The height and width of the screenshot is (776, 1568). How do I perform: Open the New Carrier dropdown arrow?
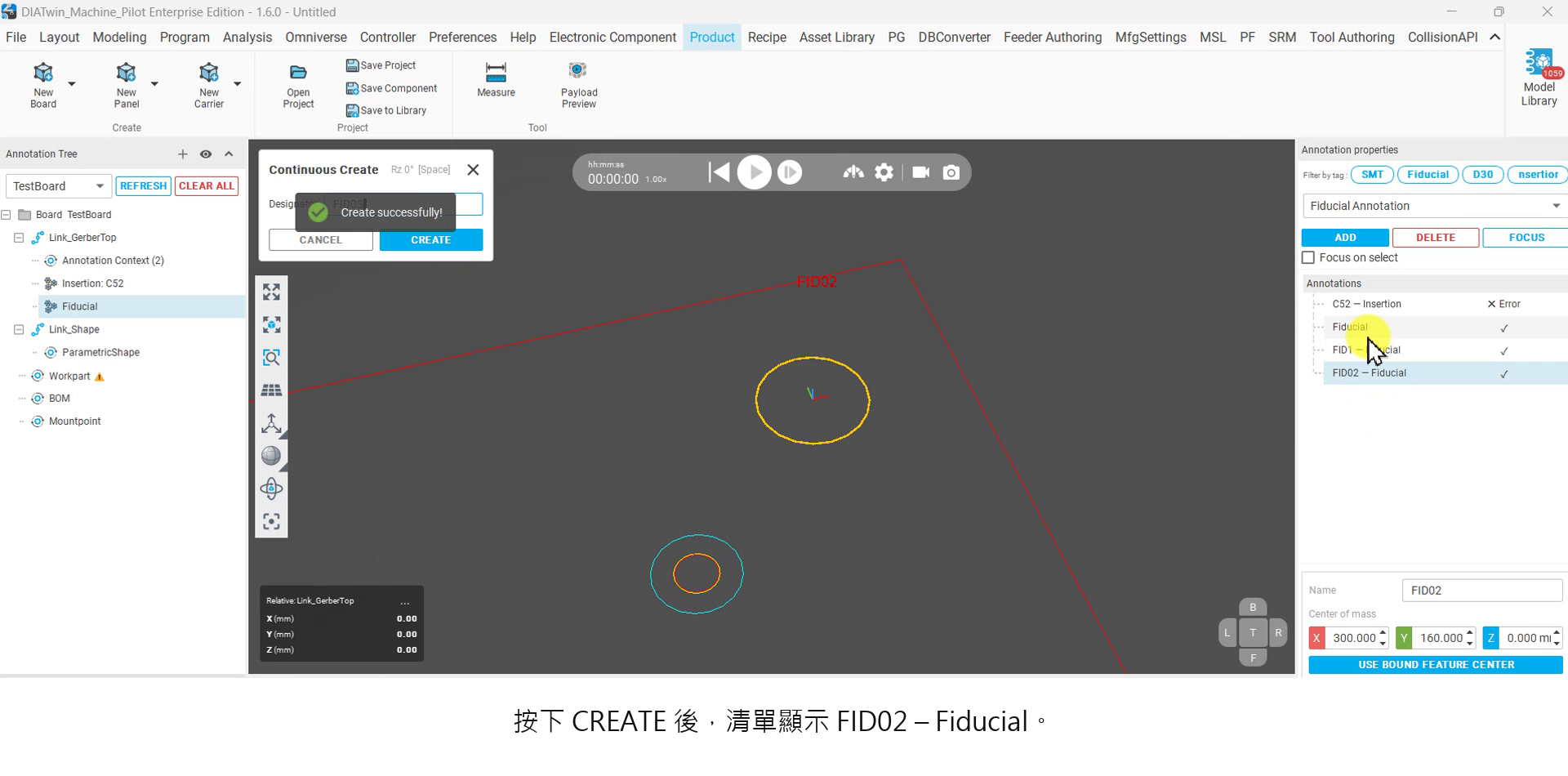pos(238,83)
